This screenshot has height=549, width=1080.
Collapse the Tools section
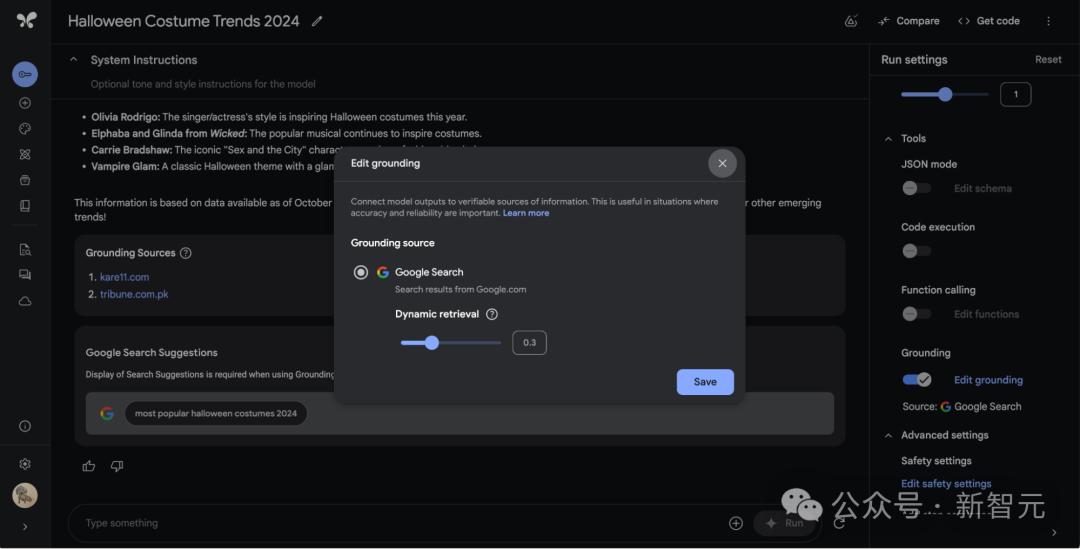pyautogui.click(x=887, y=139)
